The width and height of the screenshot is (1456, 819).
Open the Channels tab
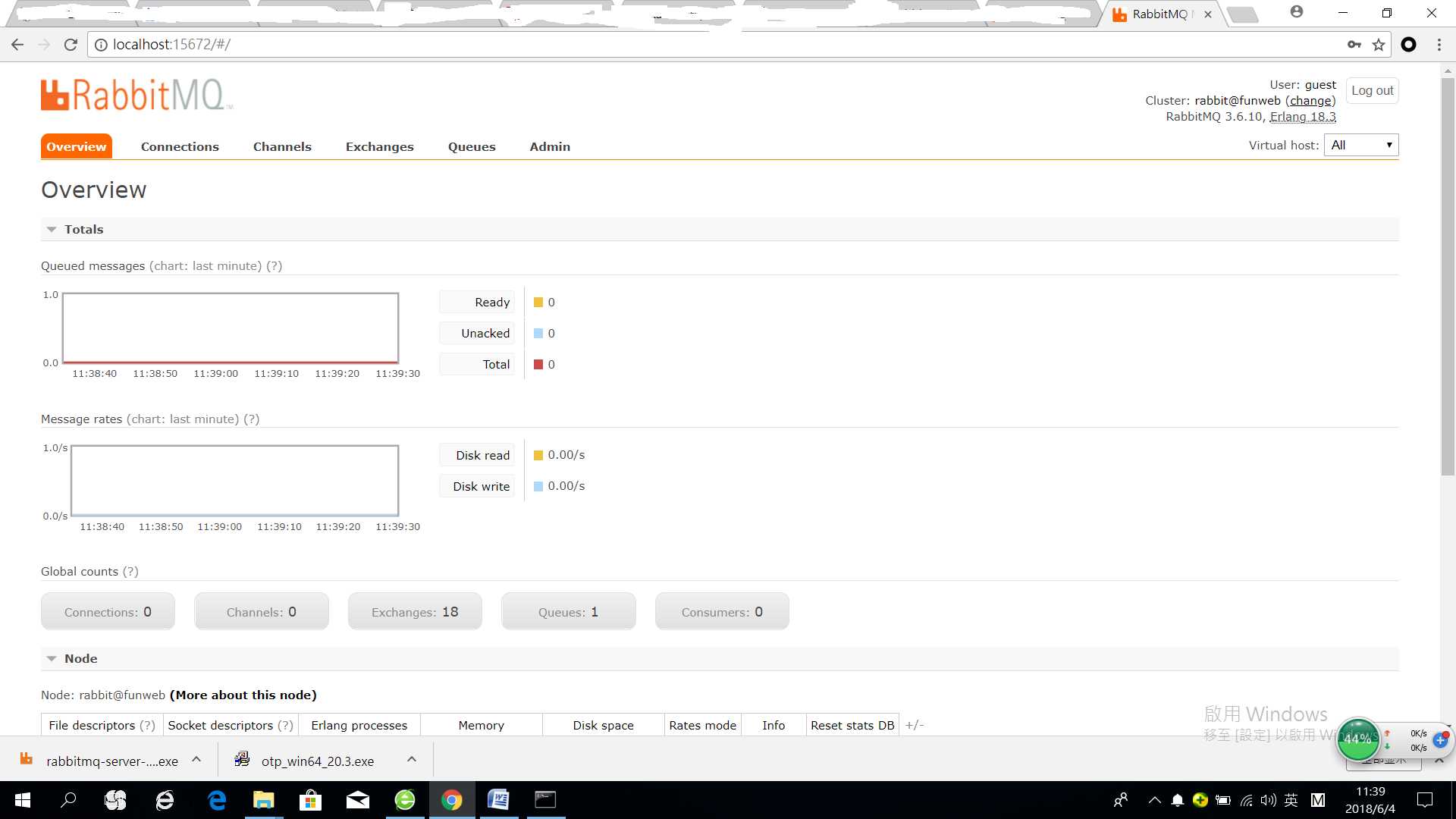pyautogui.click(x=282, y=146)
